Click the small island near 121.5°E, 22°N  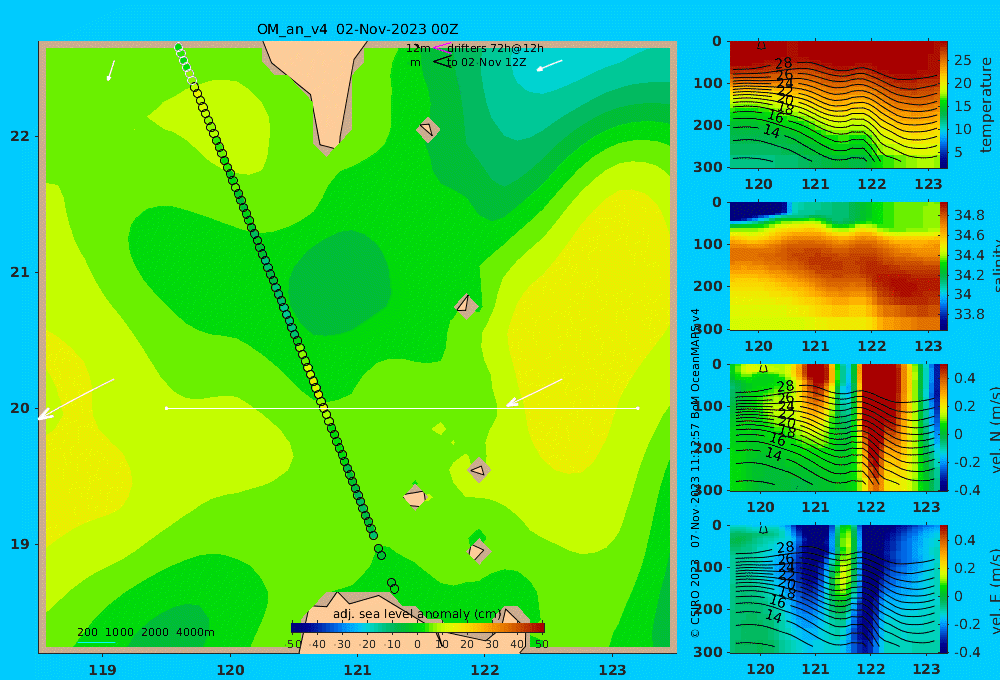coord(428,129)
